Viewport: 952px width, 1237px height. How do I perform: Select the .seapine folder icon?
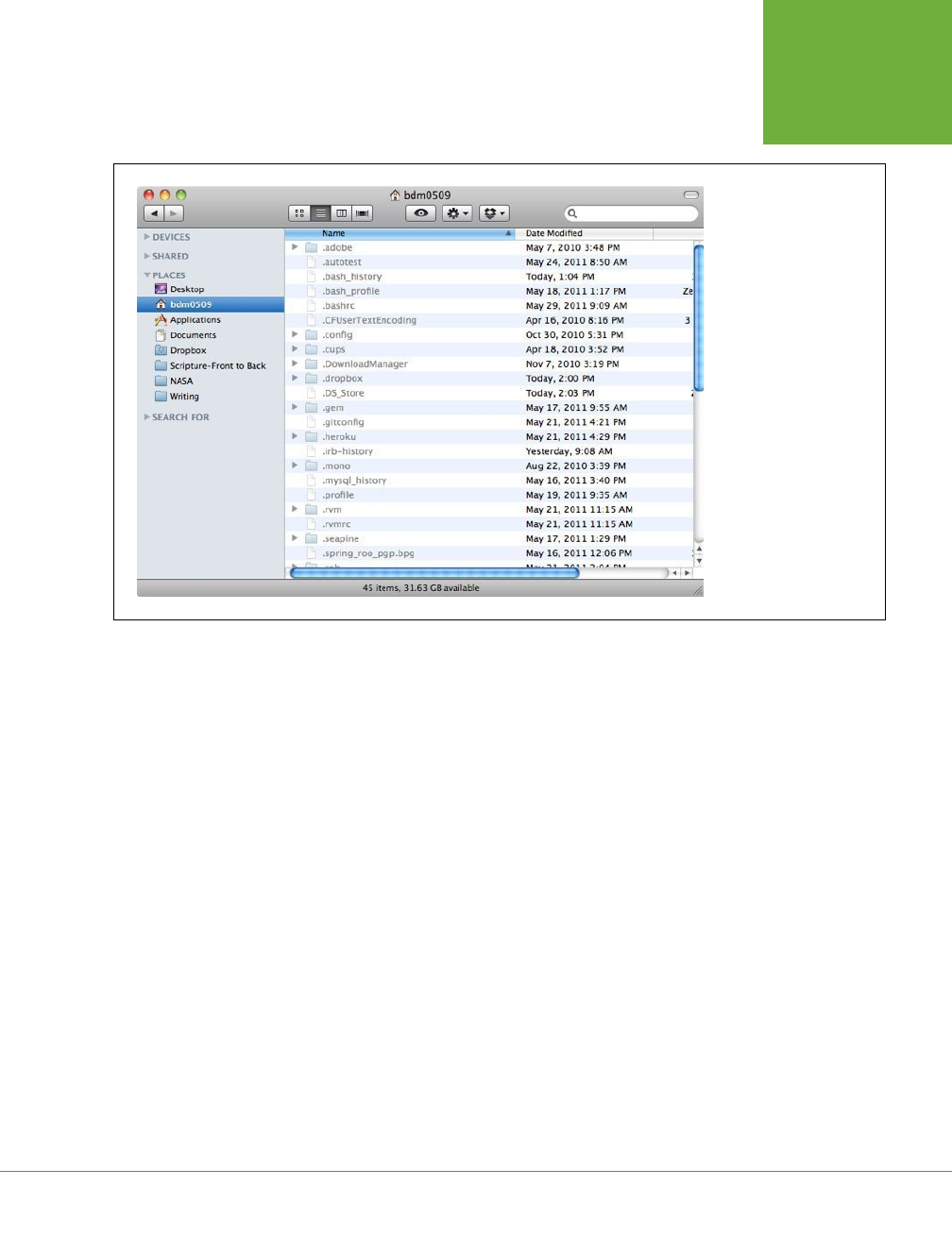coord(311,538)
